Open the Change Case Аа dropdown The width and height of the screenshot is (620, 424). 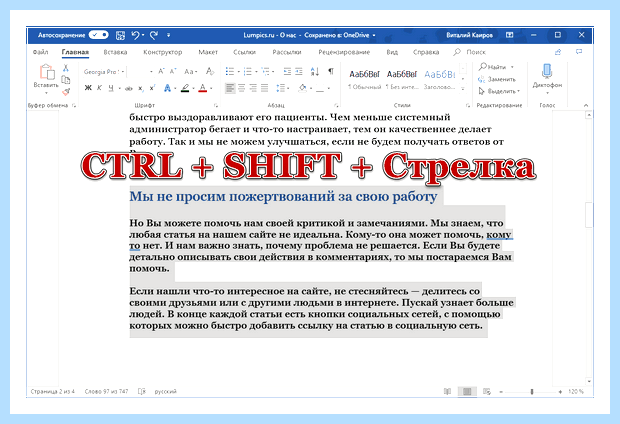coord(191,72)
